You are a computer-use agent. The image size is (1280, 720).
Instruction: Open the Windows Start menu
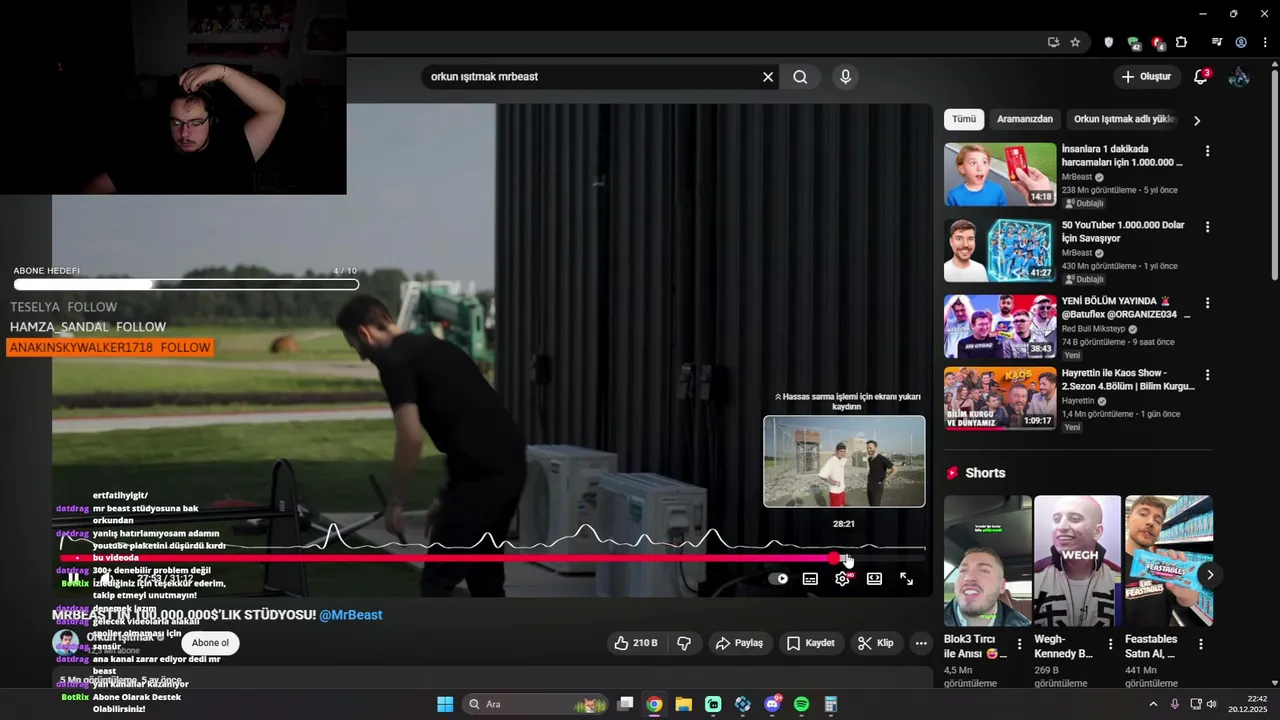445,704
